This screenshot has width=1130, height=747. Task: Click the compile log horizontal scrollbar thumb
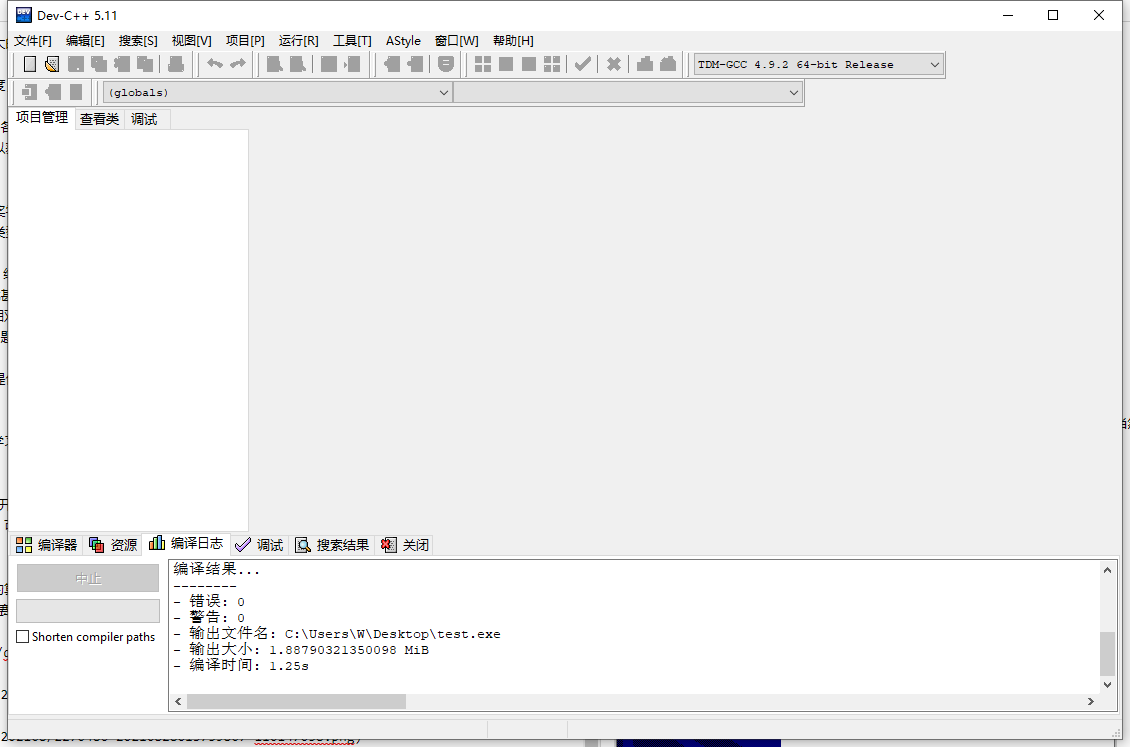point(296,702)
